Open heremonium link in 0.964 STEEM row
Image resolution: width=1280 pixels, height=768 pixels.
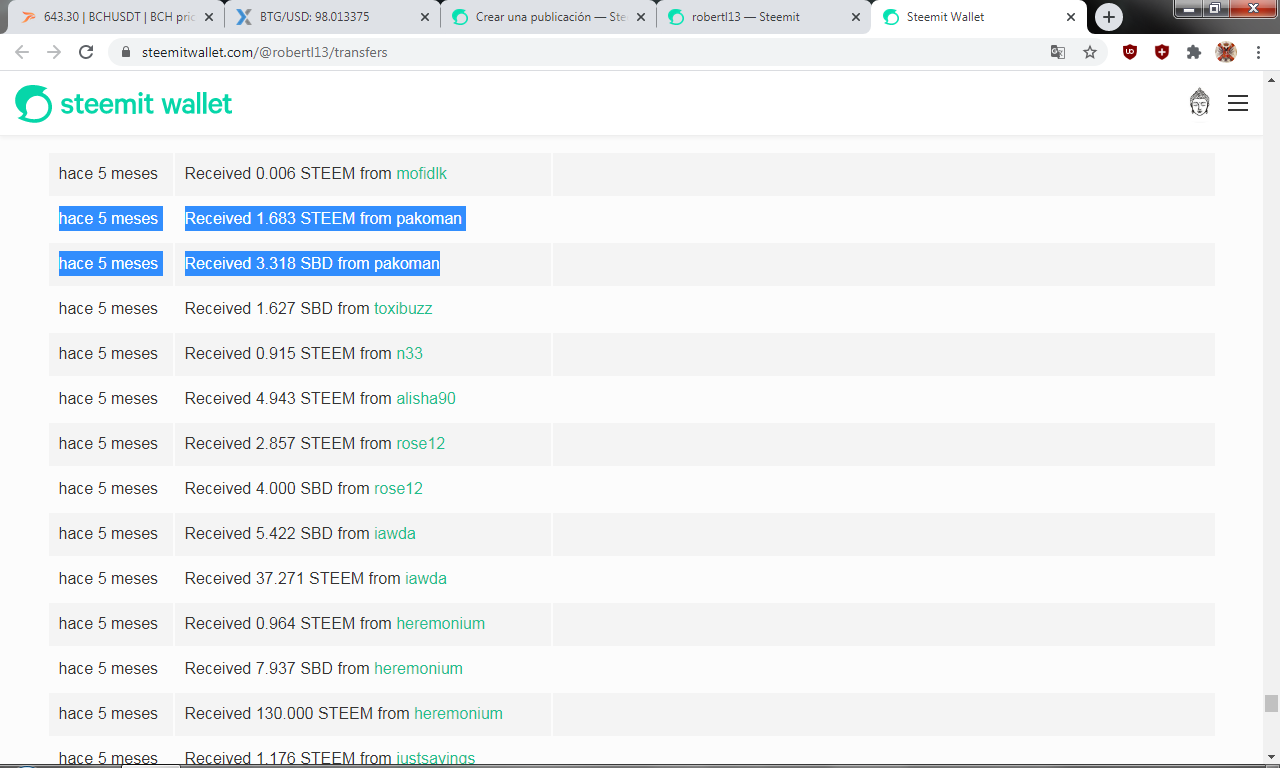[x=440, y=623]
